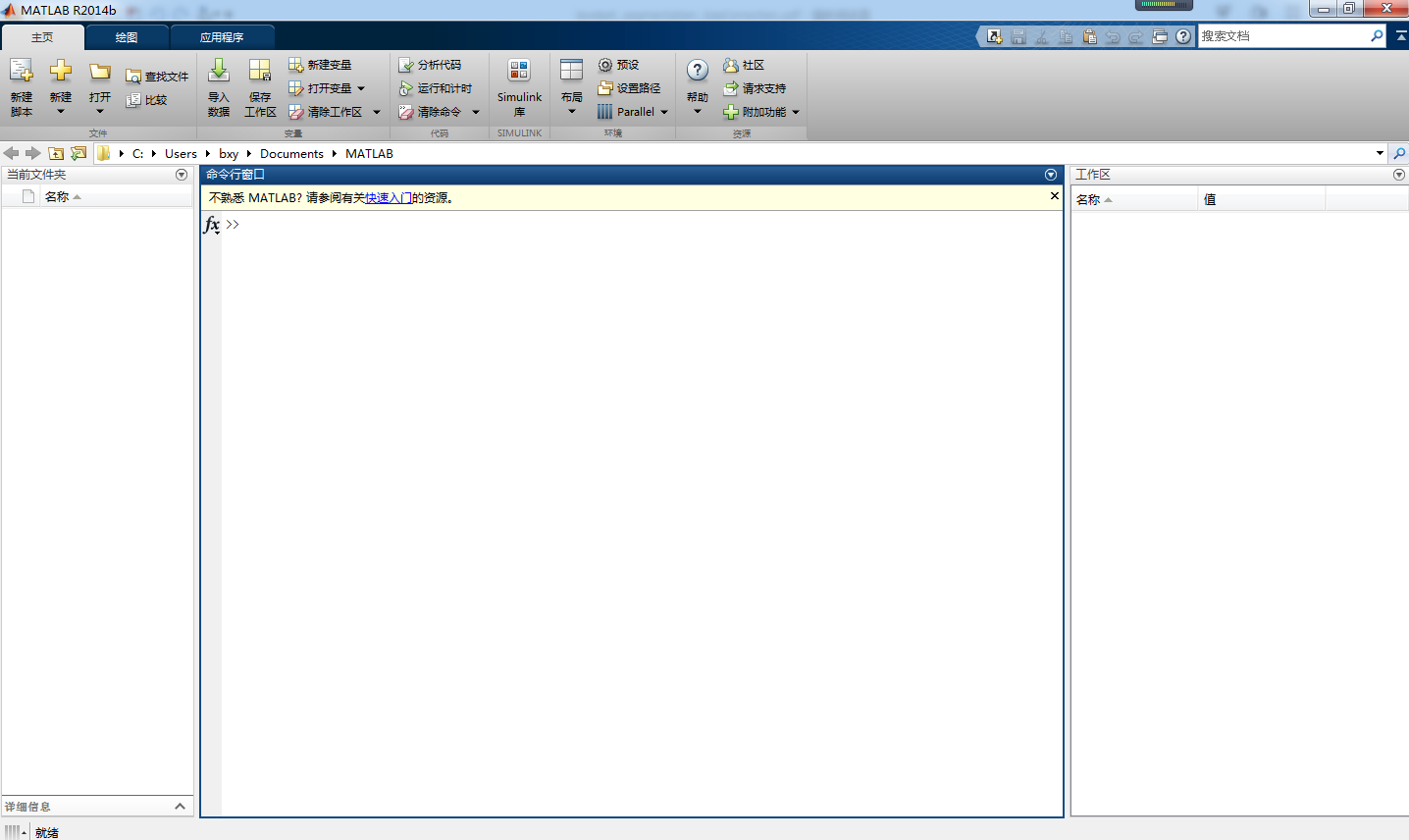Viewport: 1409px width, 840px height.
Task: Open 命令行窗口 panel actions menu
Action: (x=1051, y=175)
